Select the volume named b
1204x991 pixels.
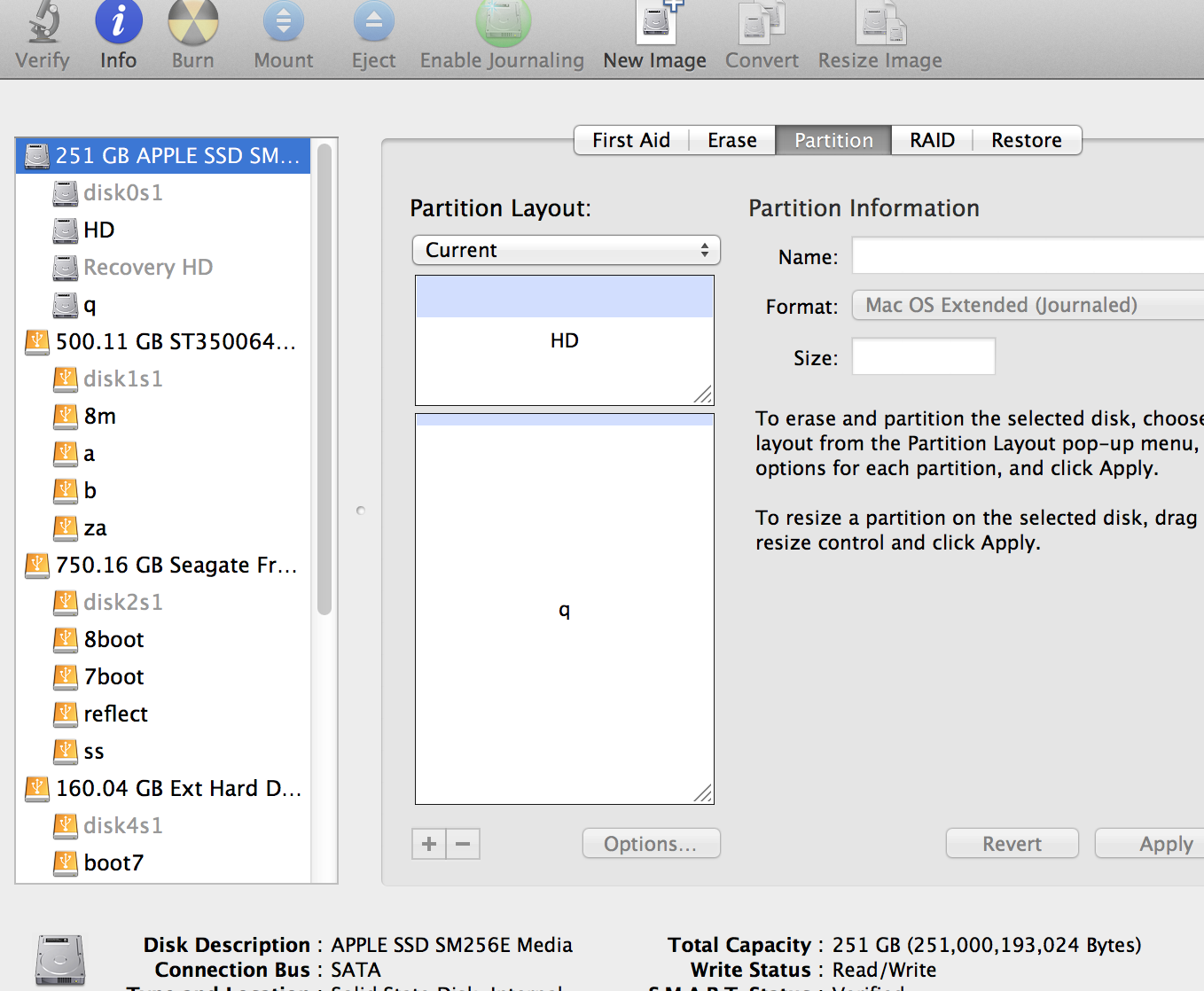[x=163, y=491]
